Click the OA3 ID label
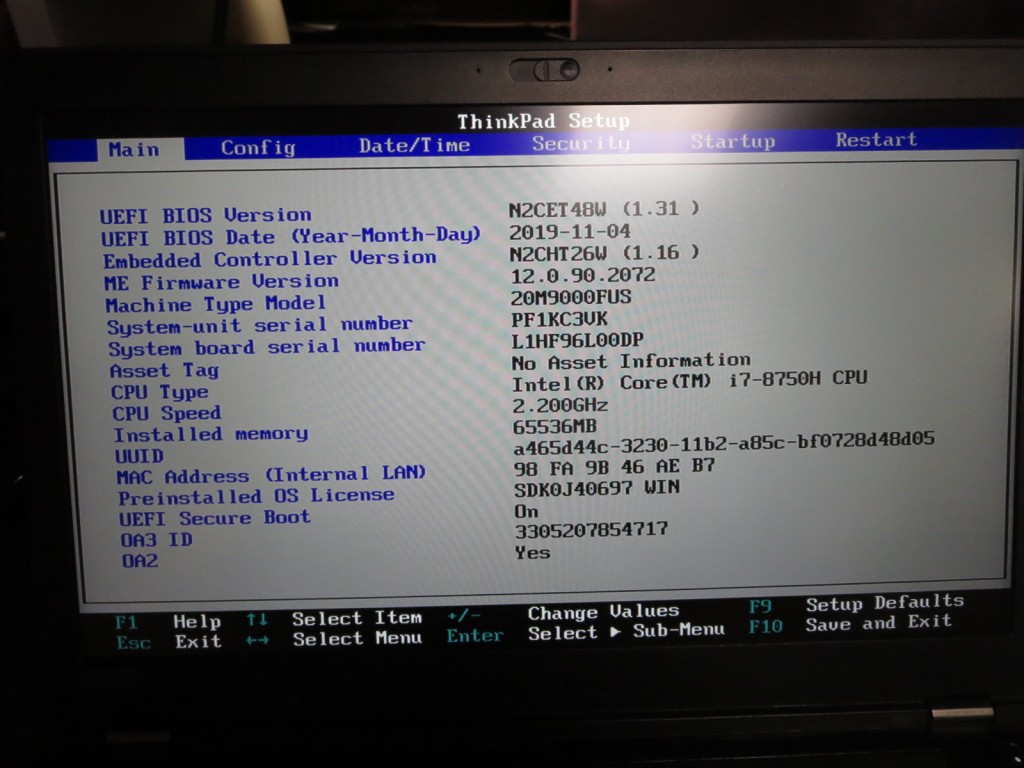This screenshot has height=768, width=1024. pos(156,540)
